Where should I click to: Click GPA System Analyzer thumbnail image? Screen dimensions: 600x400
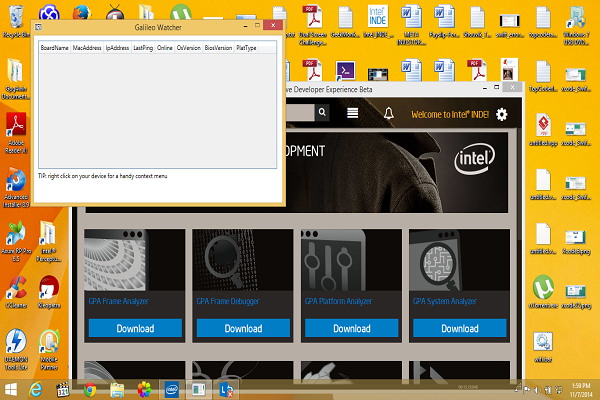click(460, 260)
